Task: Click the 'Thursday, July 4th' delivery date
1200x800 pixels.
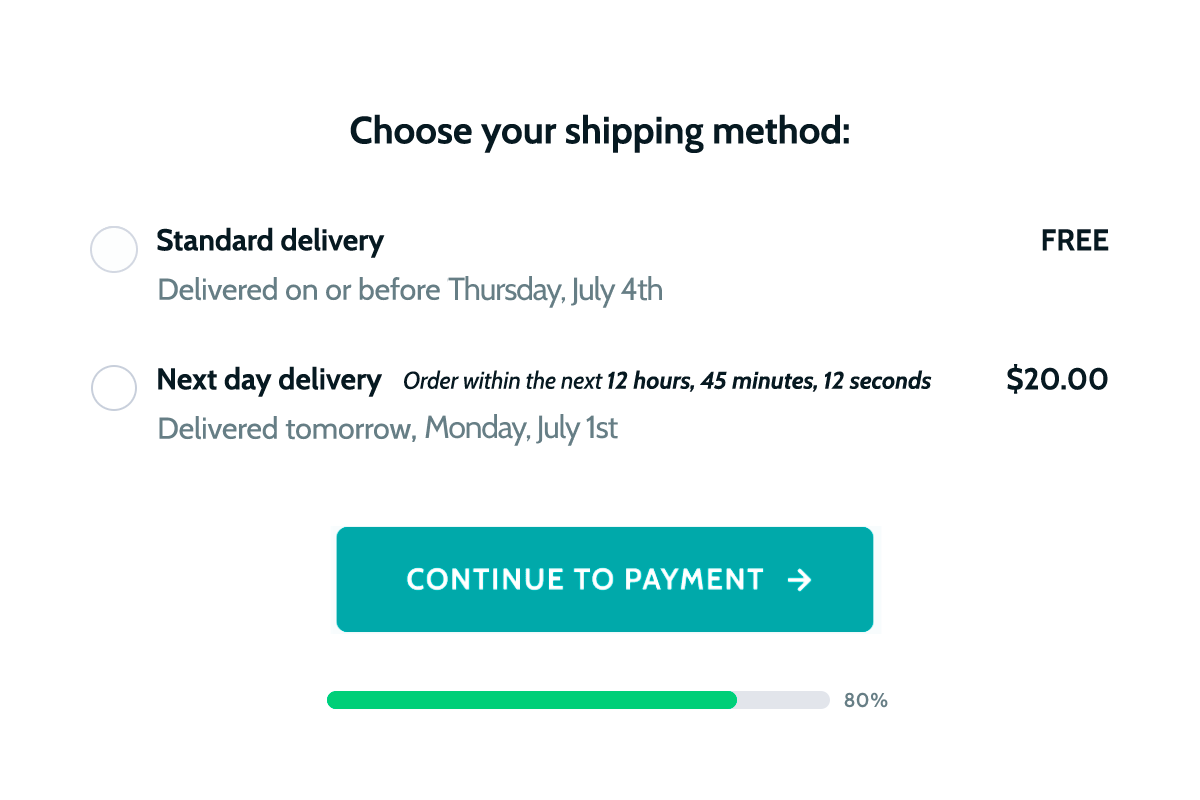Action: (555, 290)
